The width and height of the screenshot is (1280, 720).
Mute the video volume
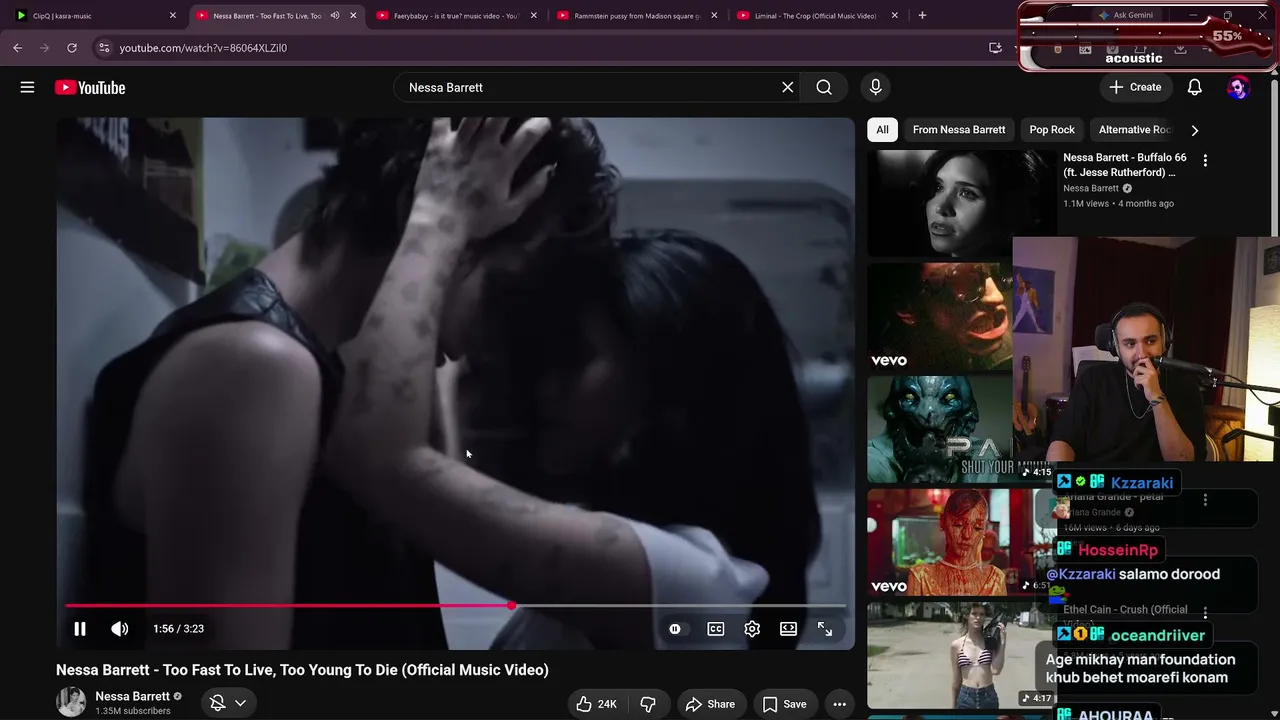pyautogui.click(x=120, y=629)
